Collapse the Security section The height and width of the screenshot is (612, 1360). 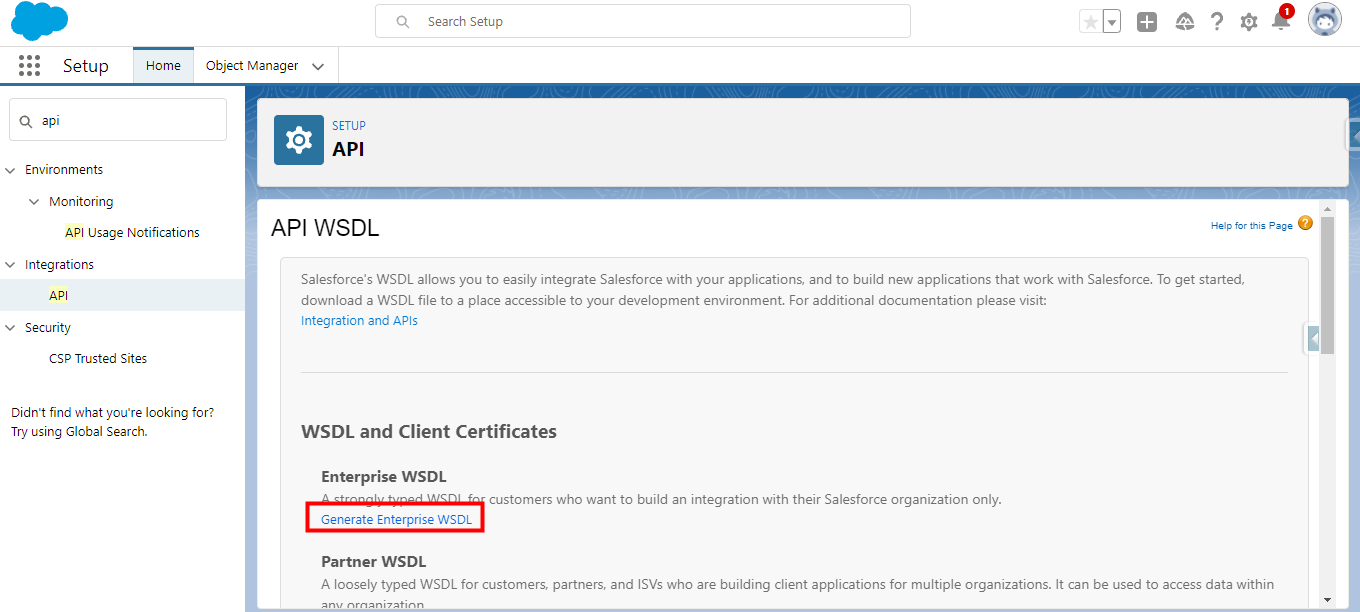click(10, 328)
